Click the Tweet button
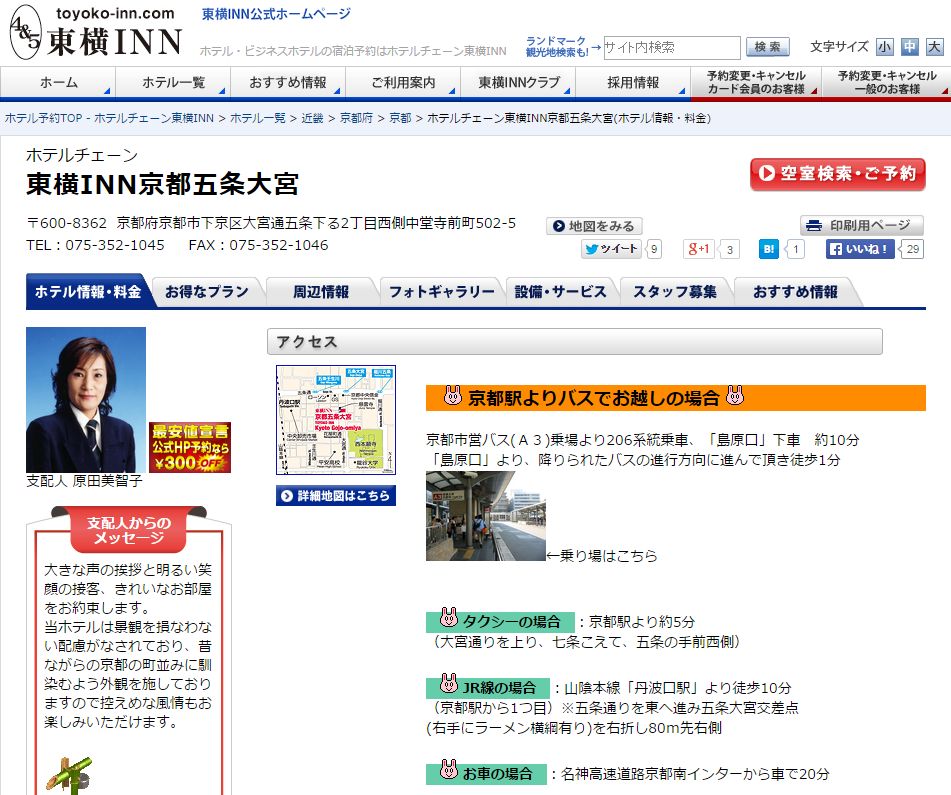Viewport: 951px width, 795px height. point(611,249)
